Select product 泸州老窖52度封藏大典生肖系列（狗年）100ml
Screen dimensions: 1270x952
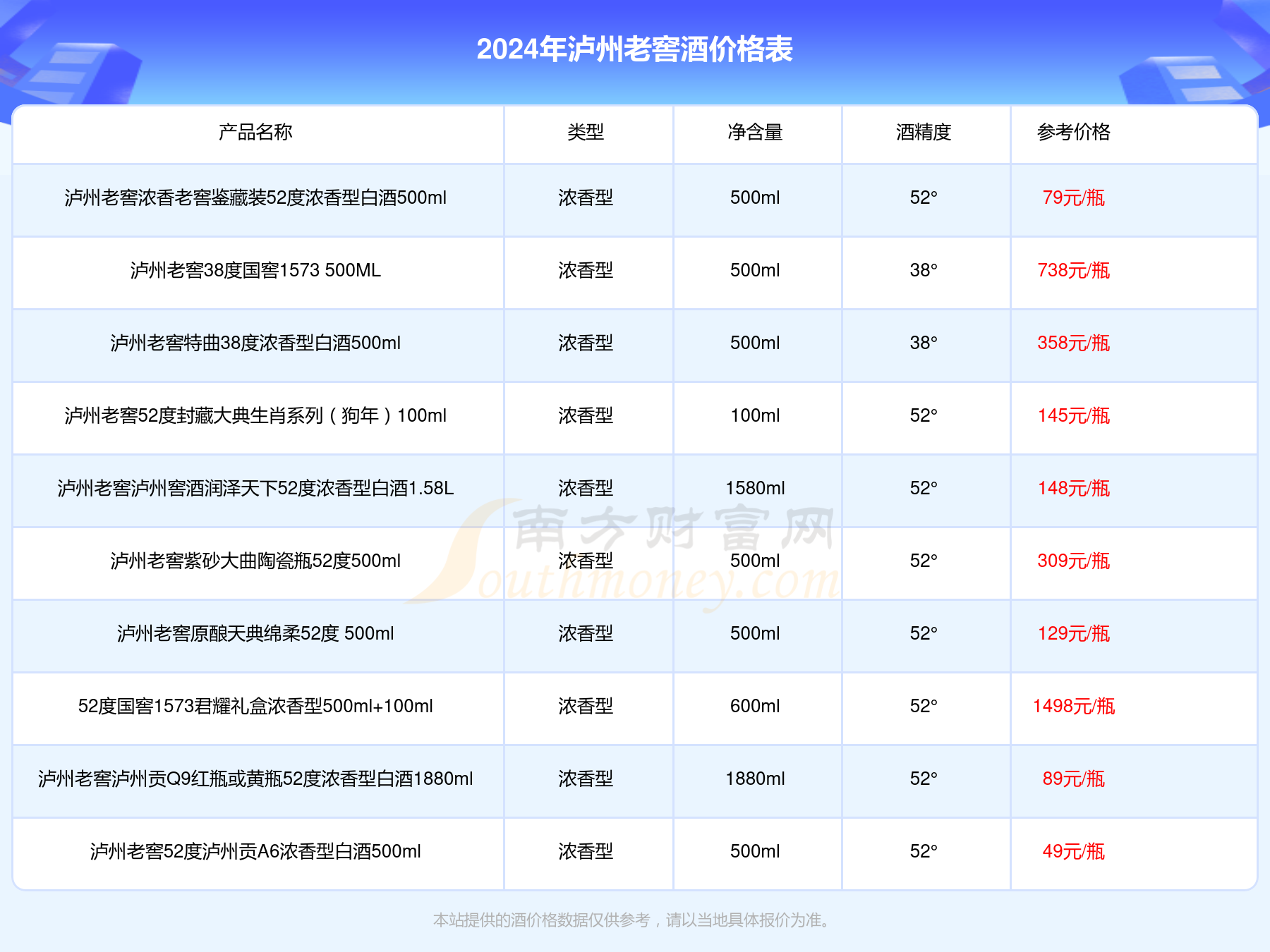tap(255, 416)
